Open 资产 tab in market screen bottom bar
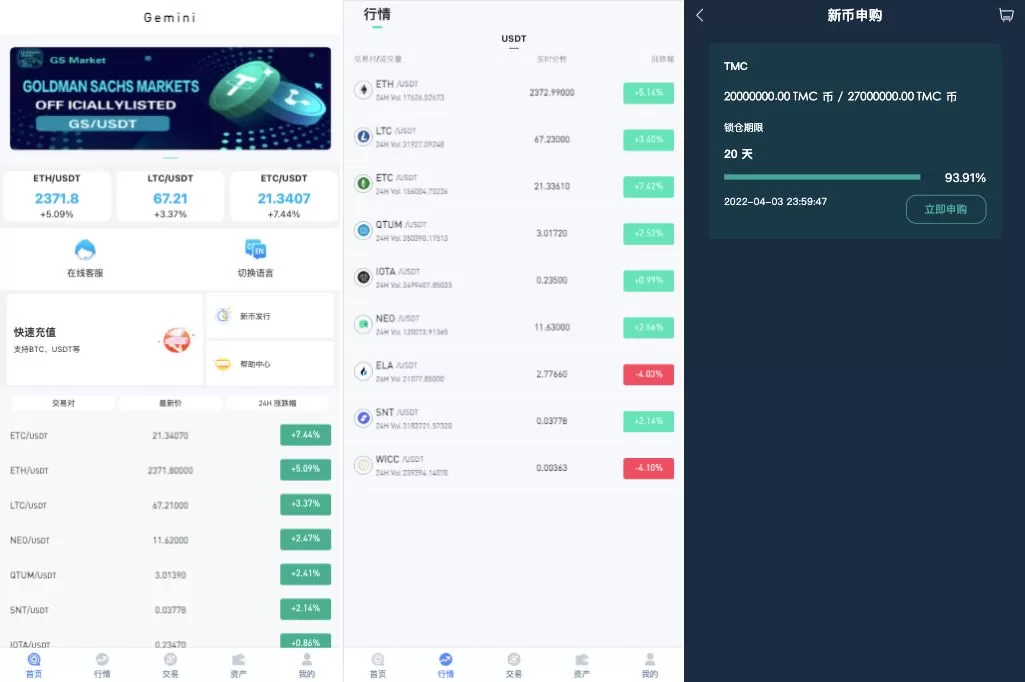The width and height of the screenshot is (1025, 682). click(582, 665)
